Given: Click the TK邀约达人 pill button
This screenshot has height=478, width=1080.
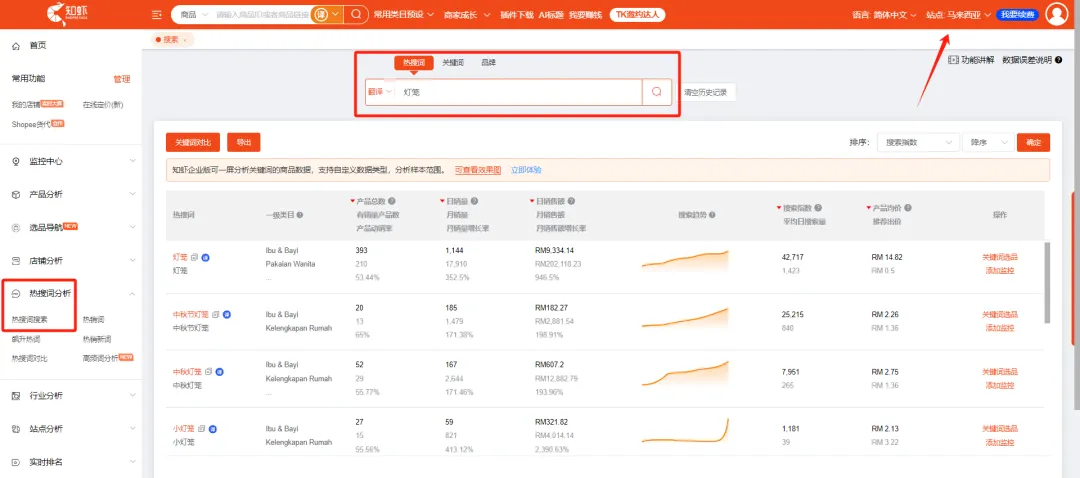Looking at the screenshot, I should [x=637, y=14].
